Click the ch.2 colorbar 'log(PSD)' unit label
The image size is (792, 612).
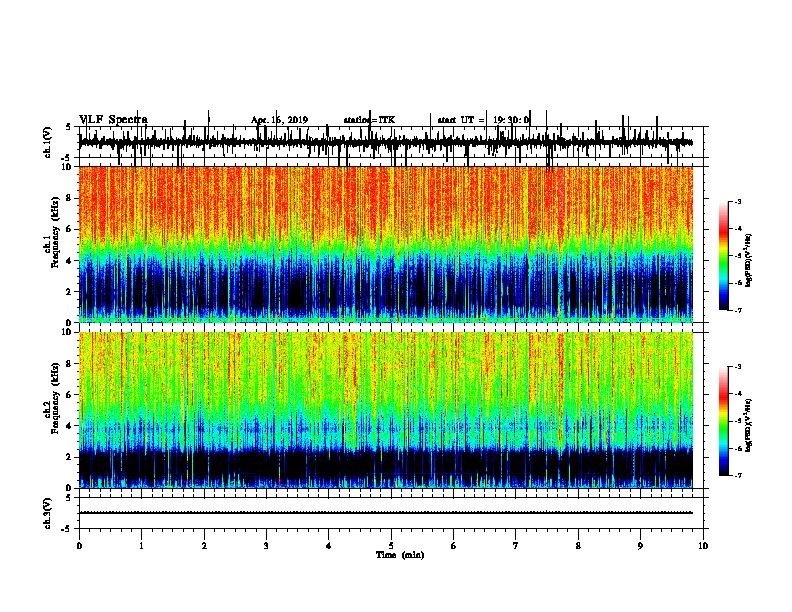point(748,424)
